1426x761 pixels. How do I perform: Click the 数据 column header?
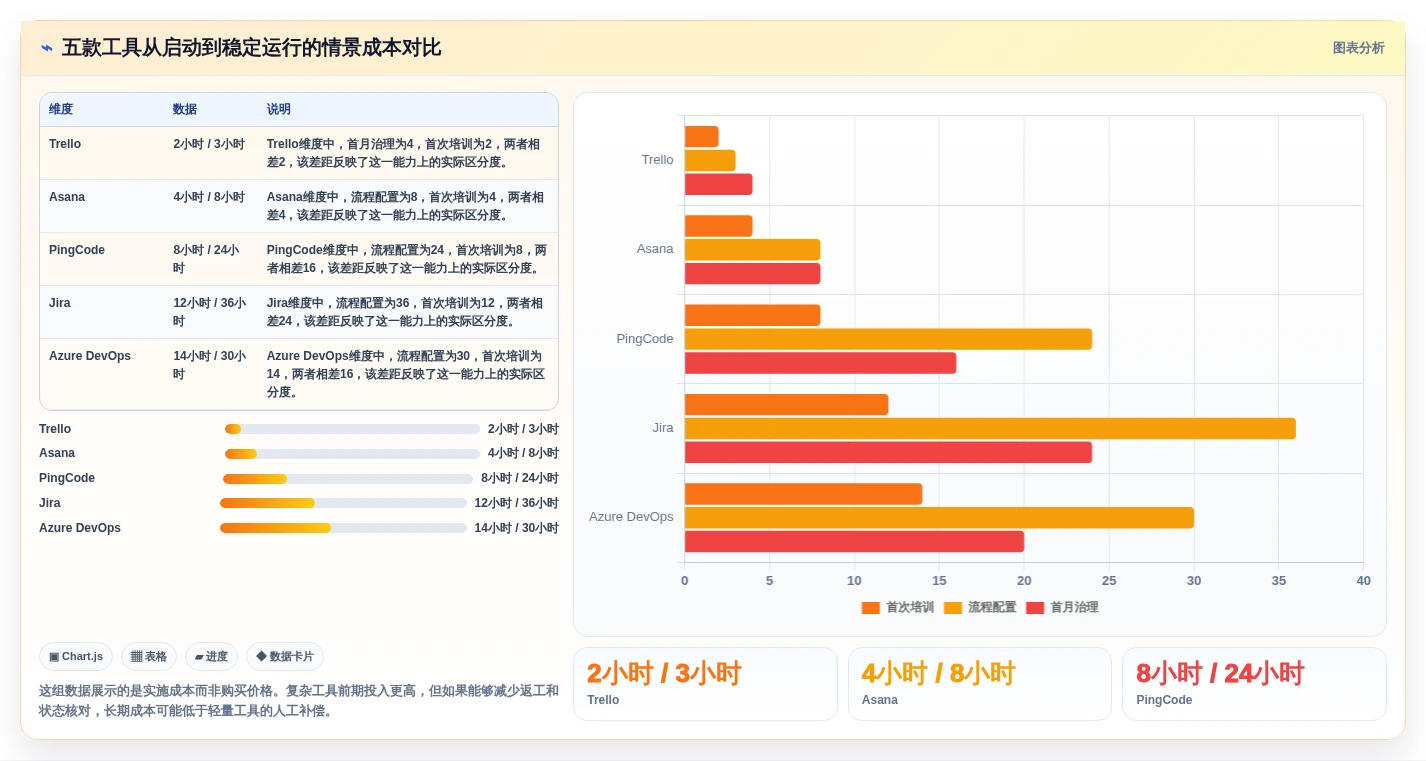[x=210, y=110]
